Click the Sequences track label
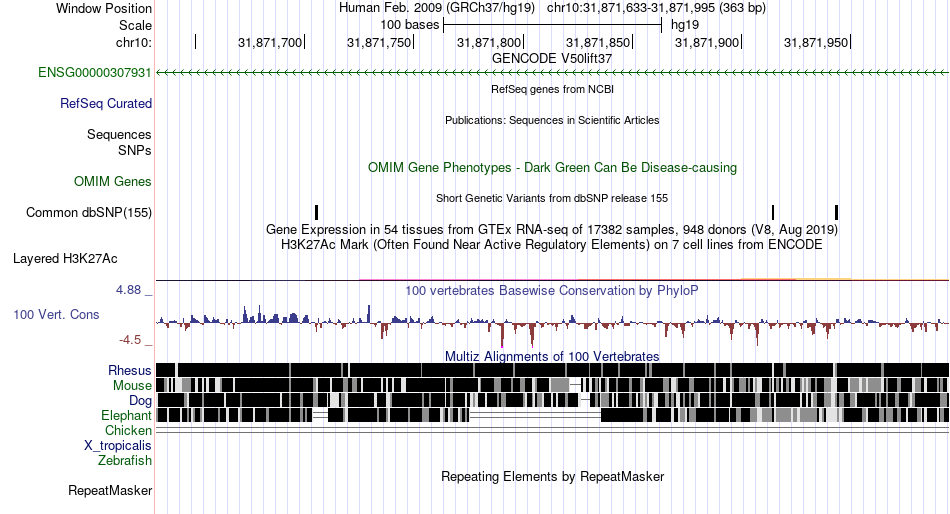The width and height of the screenshot is (950, 514). [x=119, y=135]
